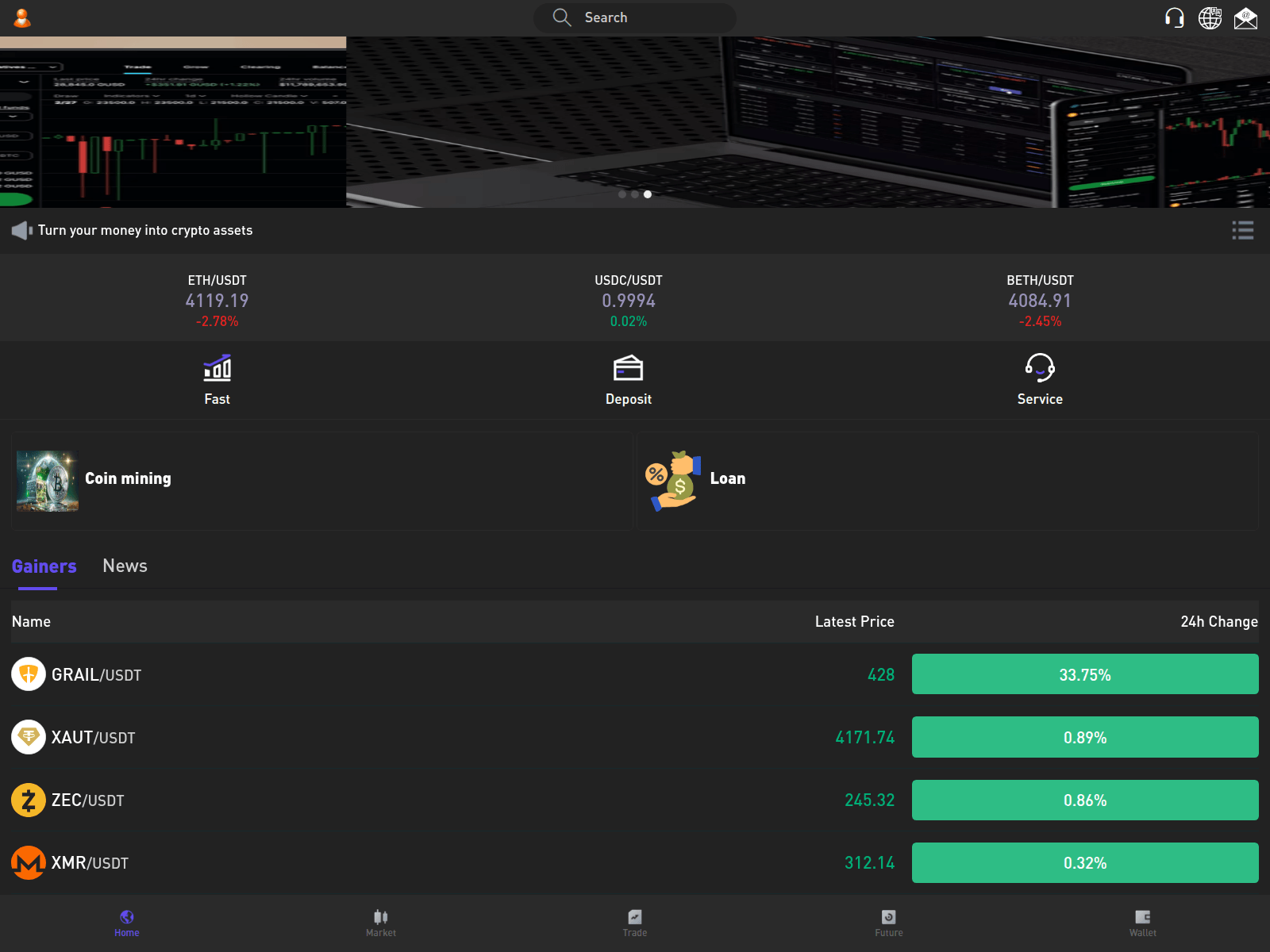Image resolution: width=1270 pixels, height=952 pixels.
Task: Click the Search input field
Action: point(635,17)
